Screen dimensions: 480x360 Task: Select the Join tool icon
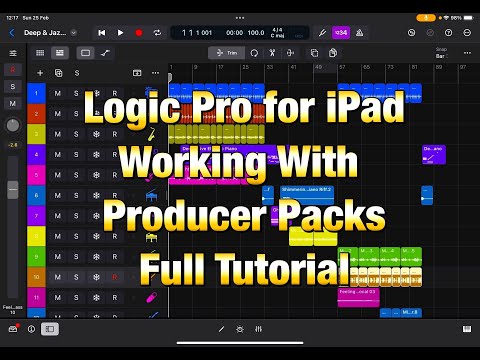click(290, 53)
